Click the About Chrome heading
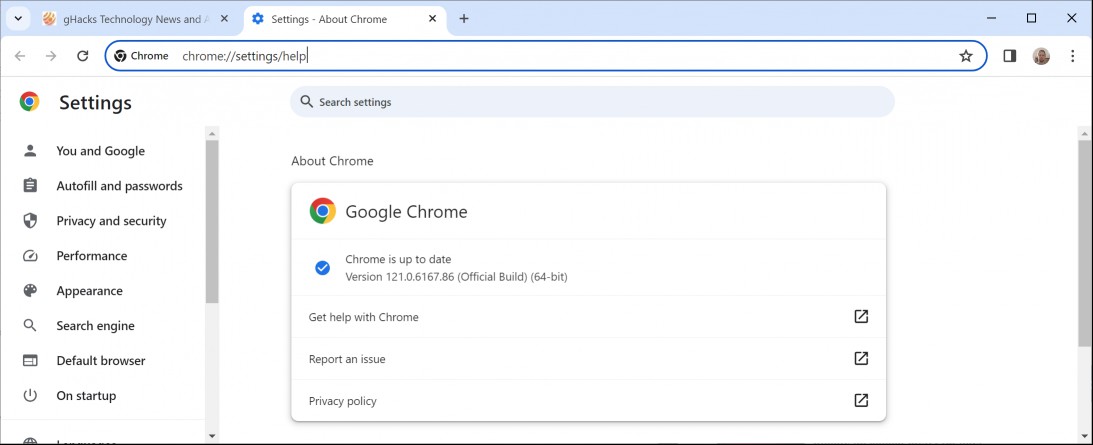Image resolution: width=1093 pixels, height=445 pixels. click(333, 161)
